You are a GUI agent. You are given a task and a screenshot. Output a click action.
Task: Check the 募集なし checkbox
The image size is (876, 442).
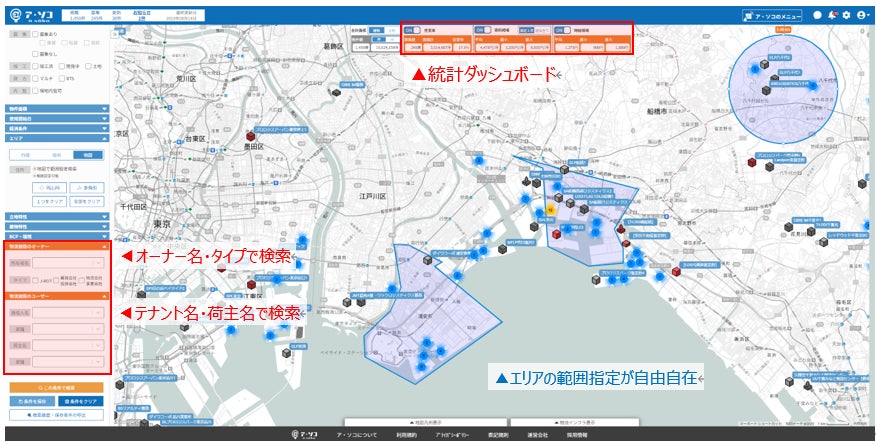click(x=35, y=54)
